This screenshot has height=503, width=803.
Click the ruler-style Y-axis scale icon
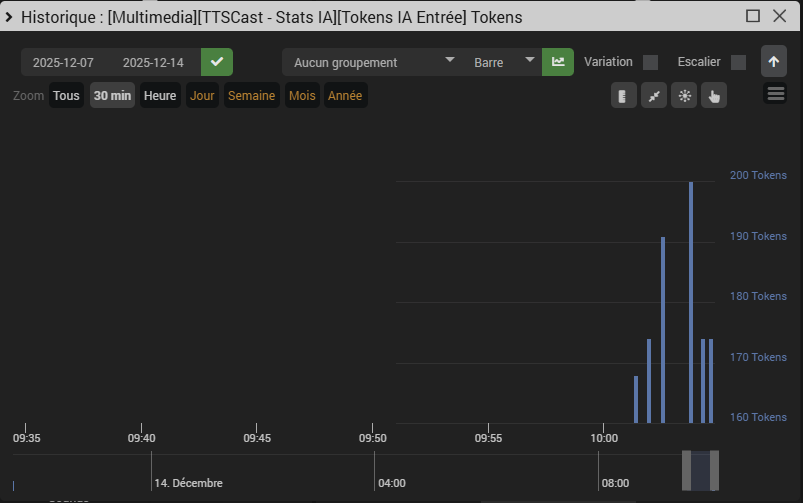tap(623, 96)
